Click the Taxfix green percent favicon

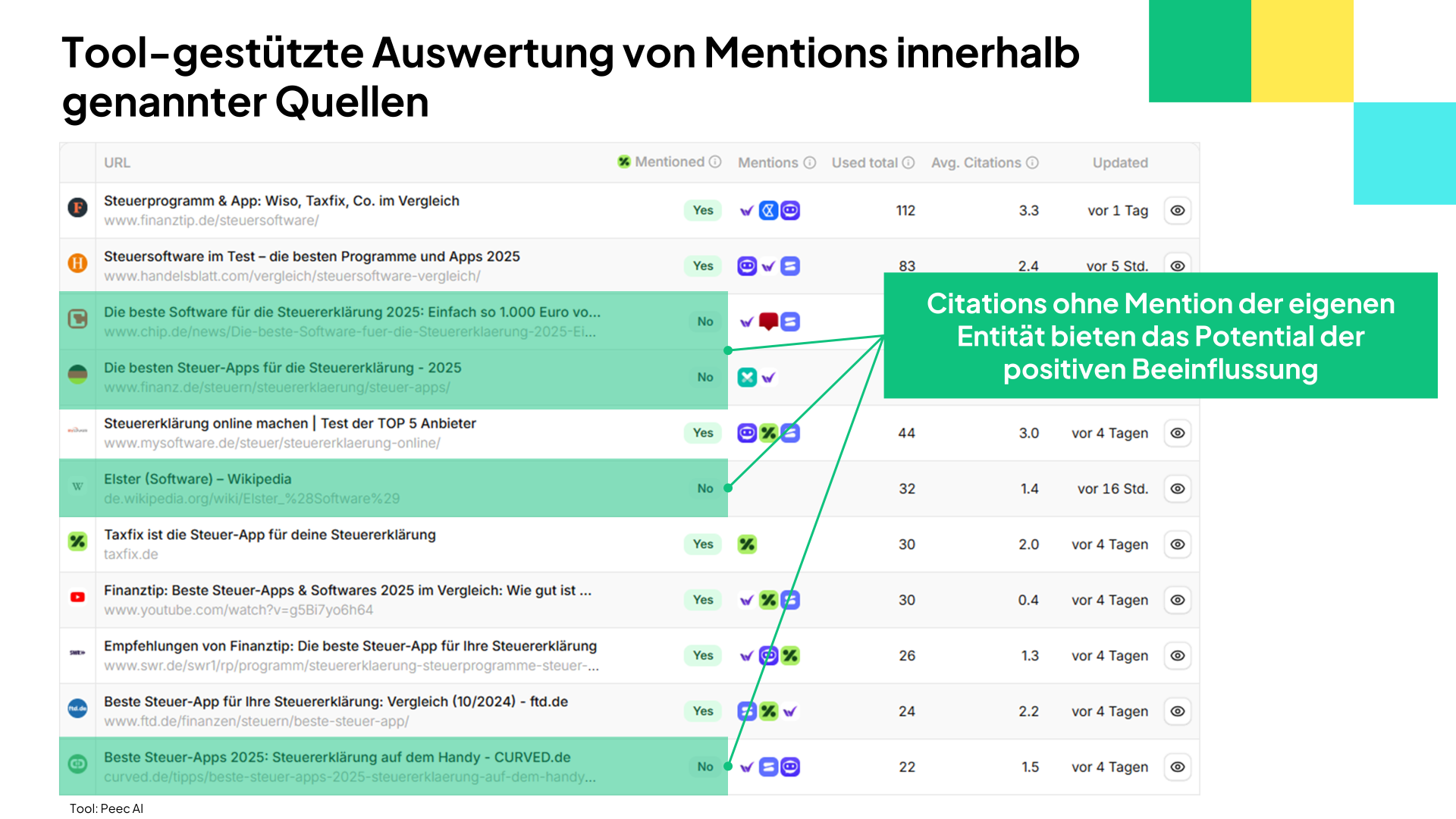77,541
